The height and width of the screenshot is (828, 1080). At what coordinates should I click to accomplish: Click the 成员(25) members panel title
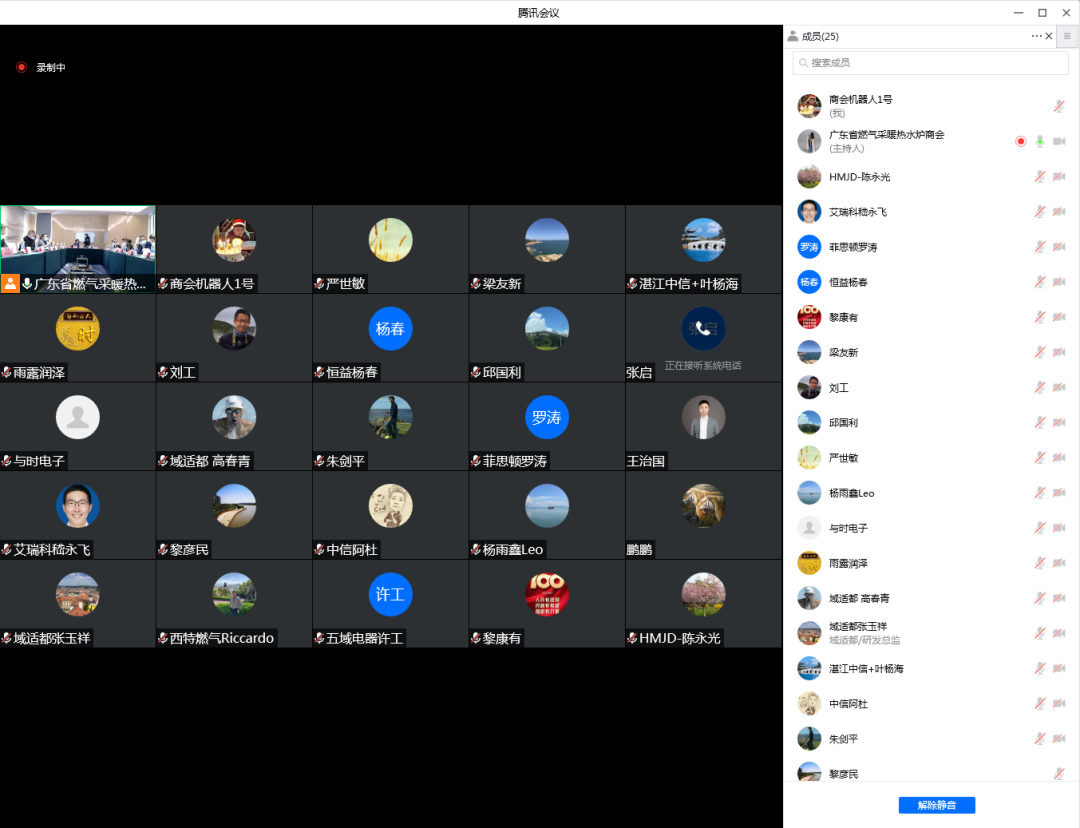coord(820,37)
